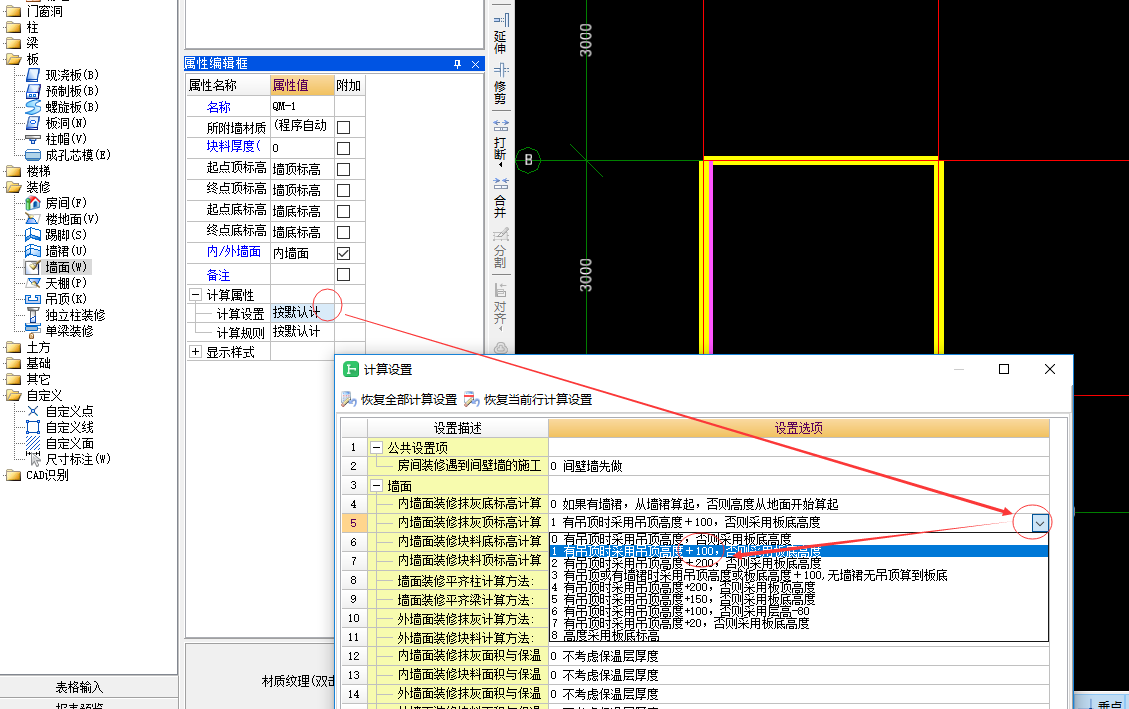Expand the 显示样式 group
1129x709 pixels.
[195, 352]
